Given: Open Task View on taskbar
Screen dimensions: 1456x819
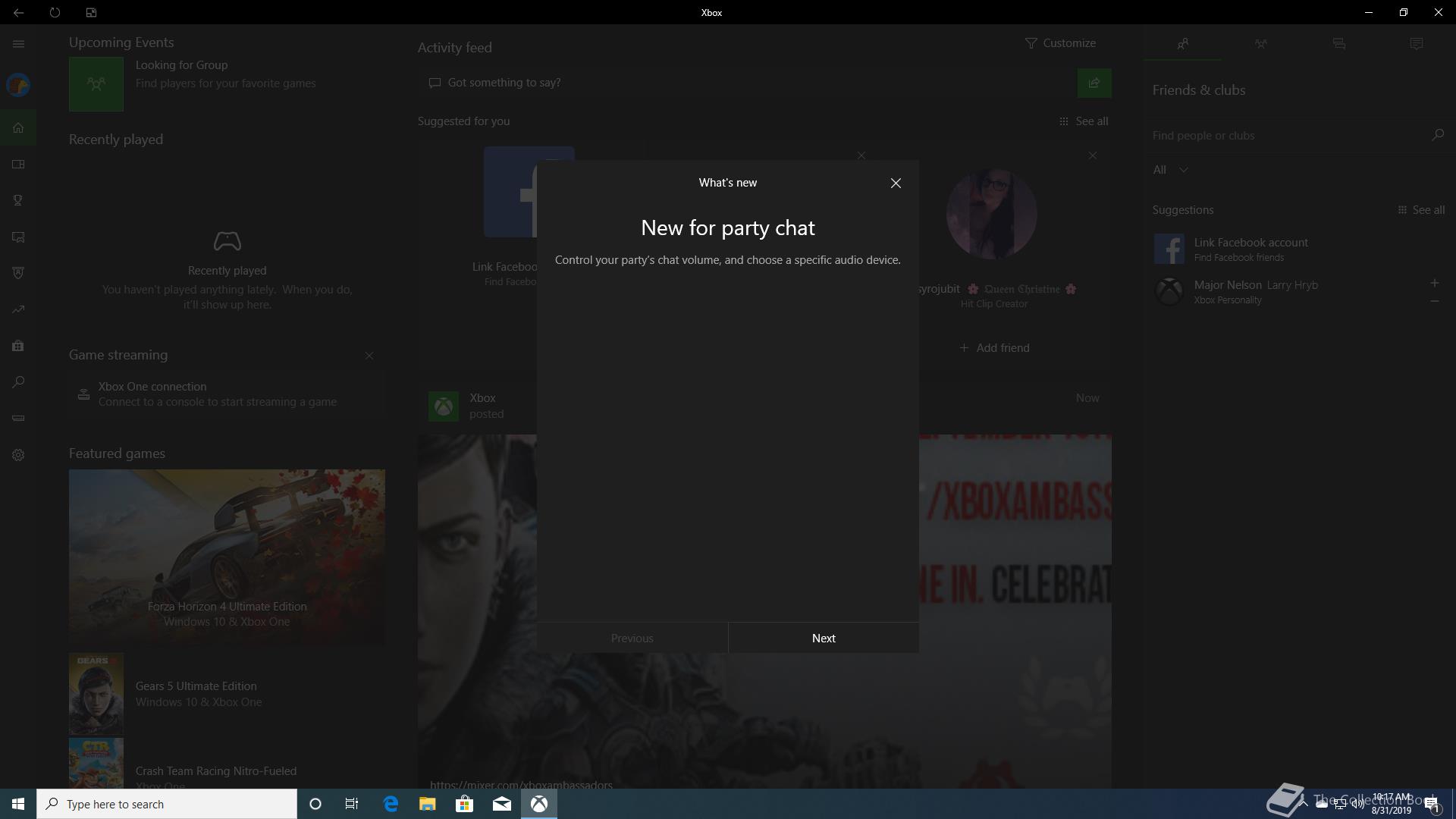Looking at the screenshot, I should tap(352, 804).
